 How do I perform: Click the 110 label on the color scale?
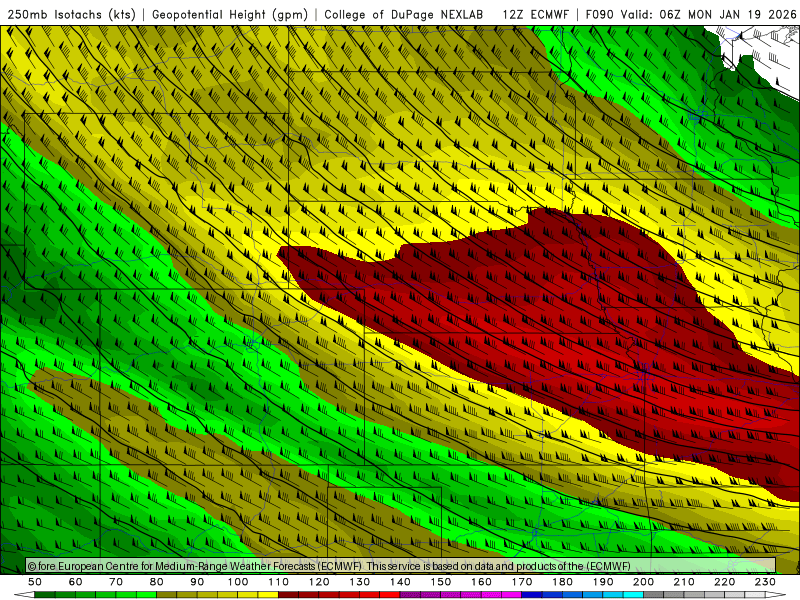279,582
